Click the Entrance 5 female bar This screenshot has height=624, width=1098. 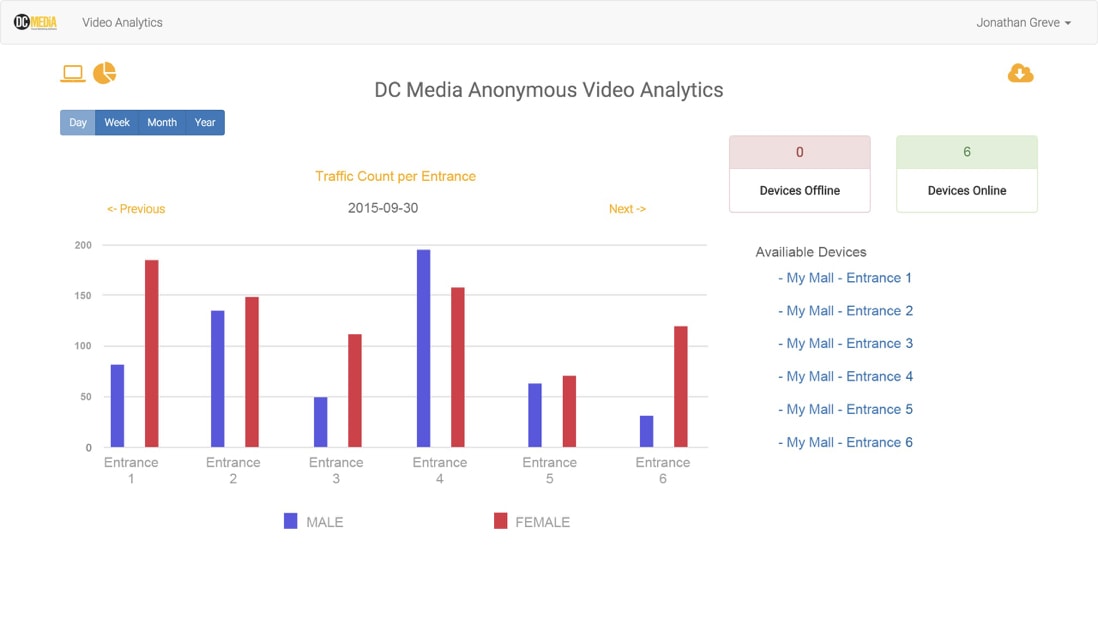click(x=569, y=411)
